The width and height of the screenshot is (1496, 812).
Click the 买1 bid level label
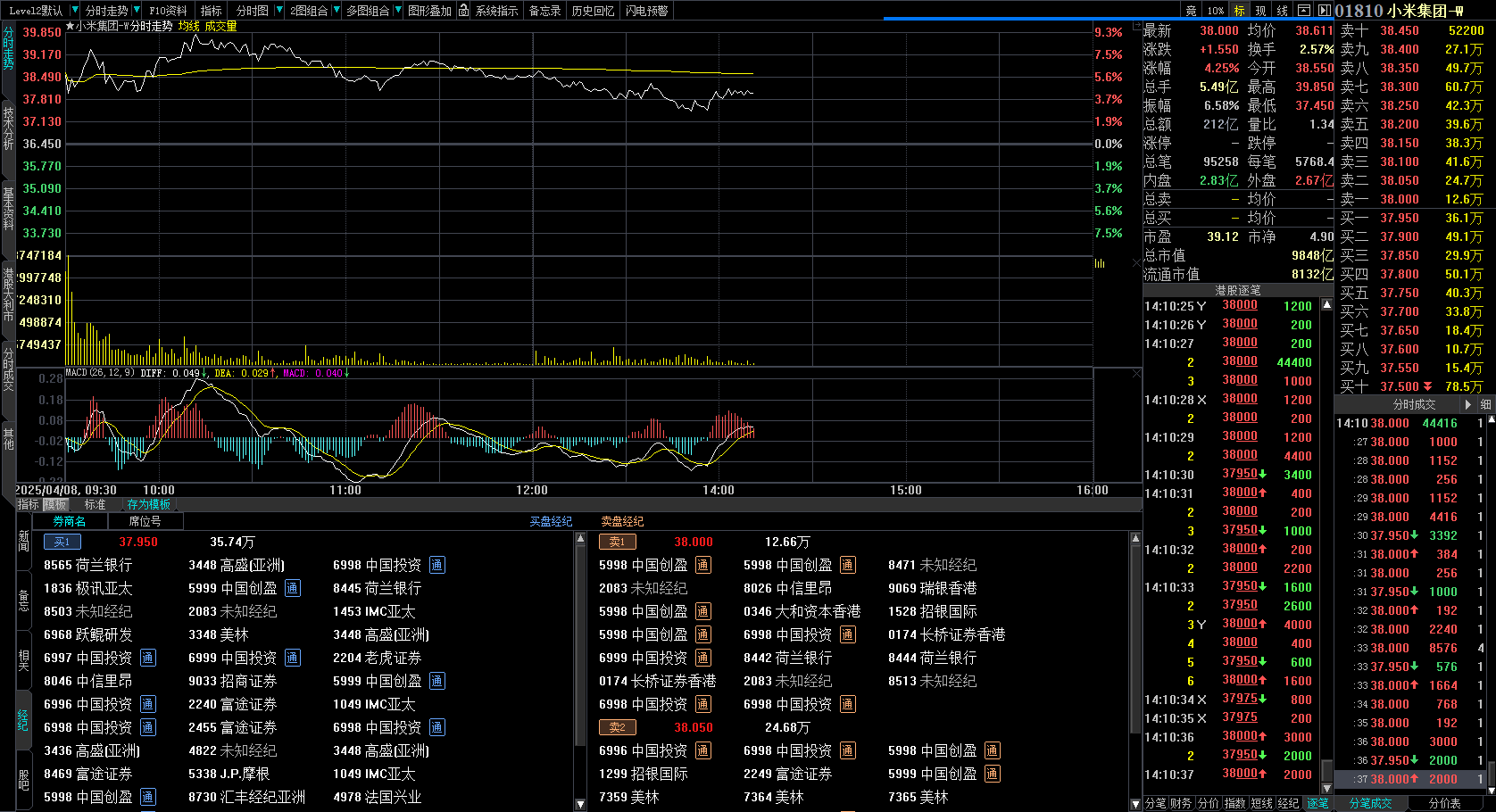62,542
